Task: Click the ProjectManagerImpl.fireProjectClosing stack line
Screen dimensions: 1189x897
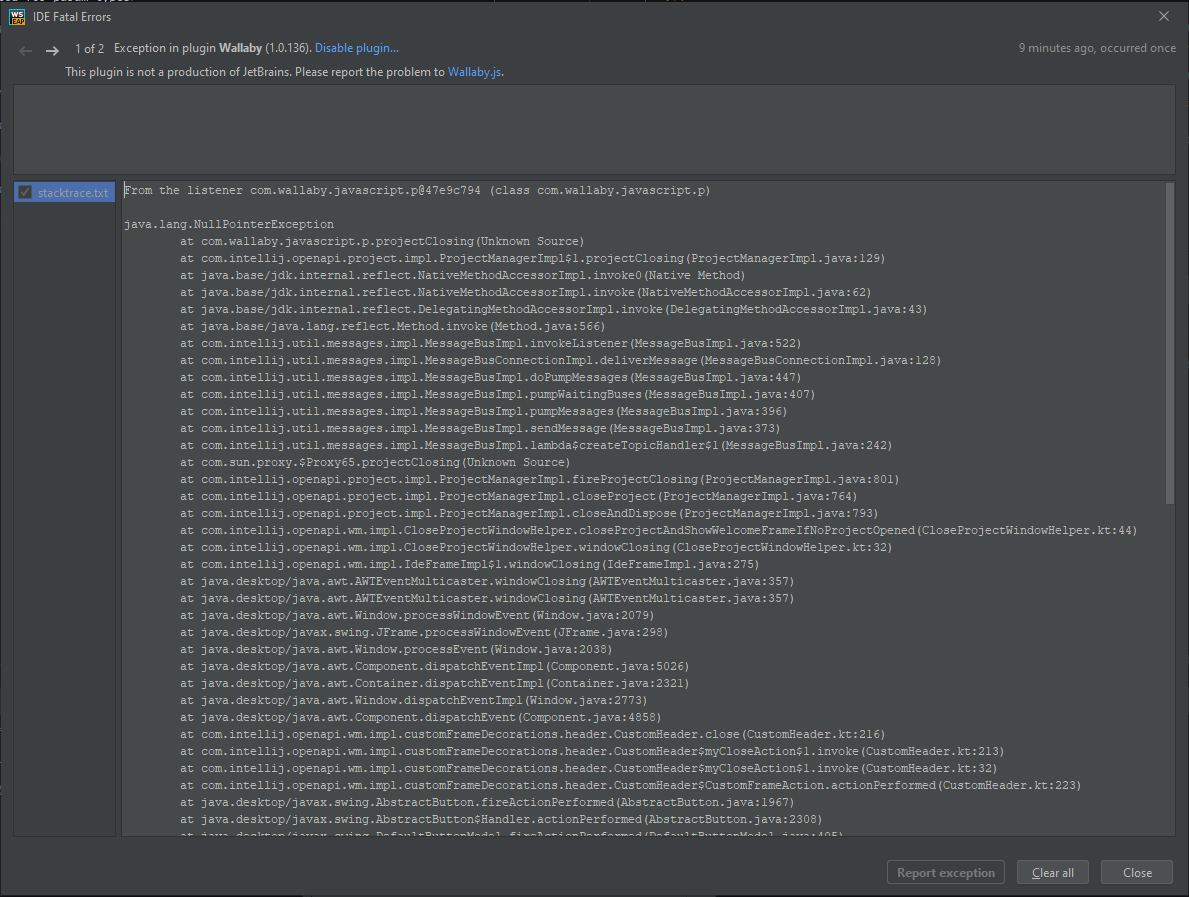Action: tap(540, 479)
